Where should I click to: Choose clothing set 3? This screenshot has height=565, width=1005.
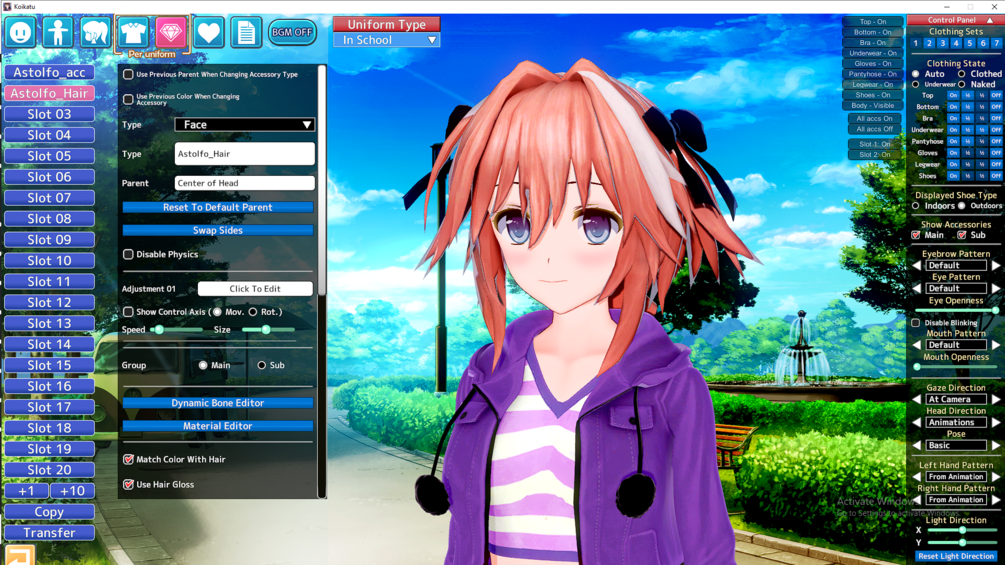tap(942, 43)
